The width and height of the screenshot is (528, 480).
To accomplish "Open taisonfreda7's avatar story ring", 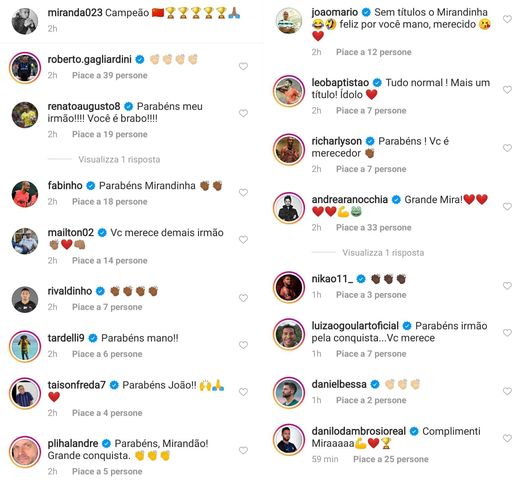I will tap(25, 393).
